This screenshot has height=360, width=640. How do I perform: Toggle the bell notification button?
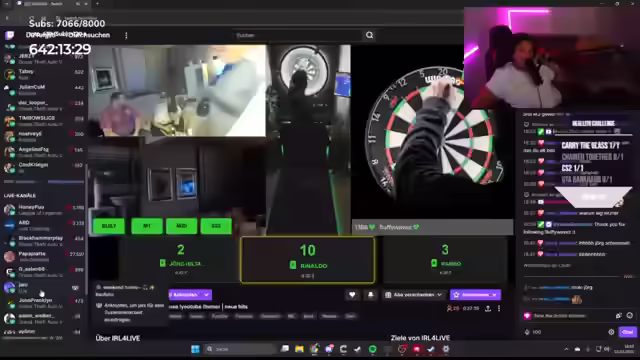click(x=371, y=294)
